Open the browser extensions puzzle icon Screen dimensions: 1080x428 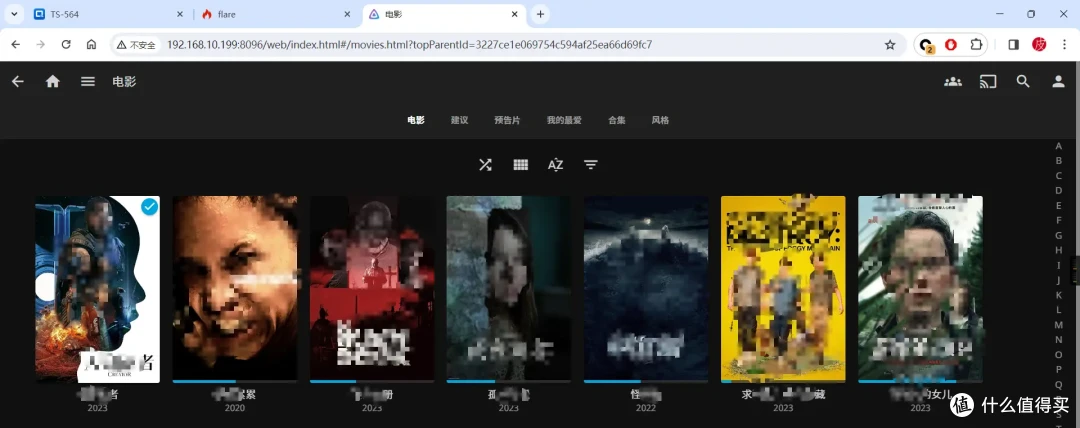pos(976,44)
